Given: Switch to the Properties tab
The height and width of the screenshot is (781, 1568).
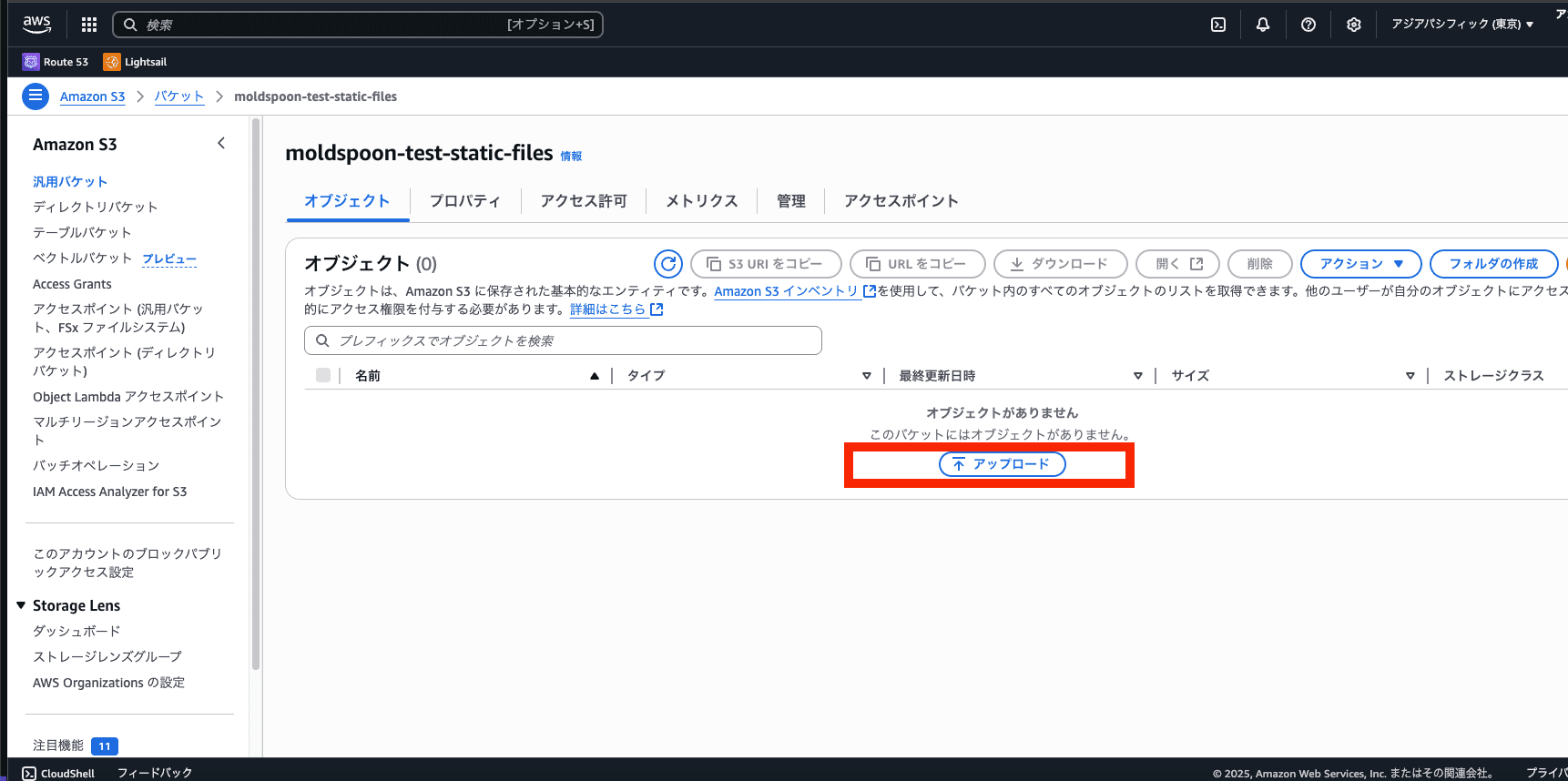Looking at the screenshot, I should [x=464, y=201].
